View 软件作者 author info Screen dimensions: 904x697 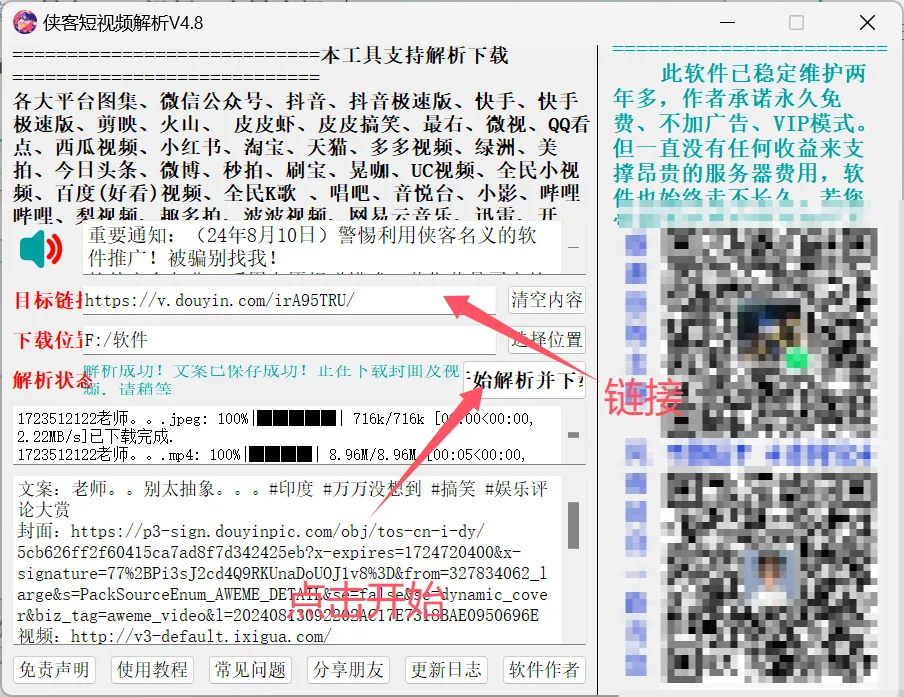click(x=543, y=671)
